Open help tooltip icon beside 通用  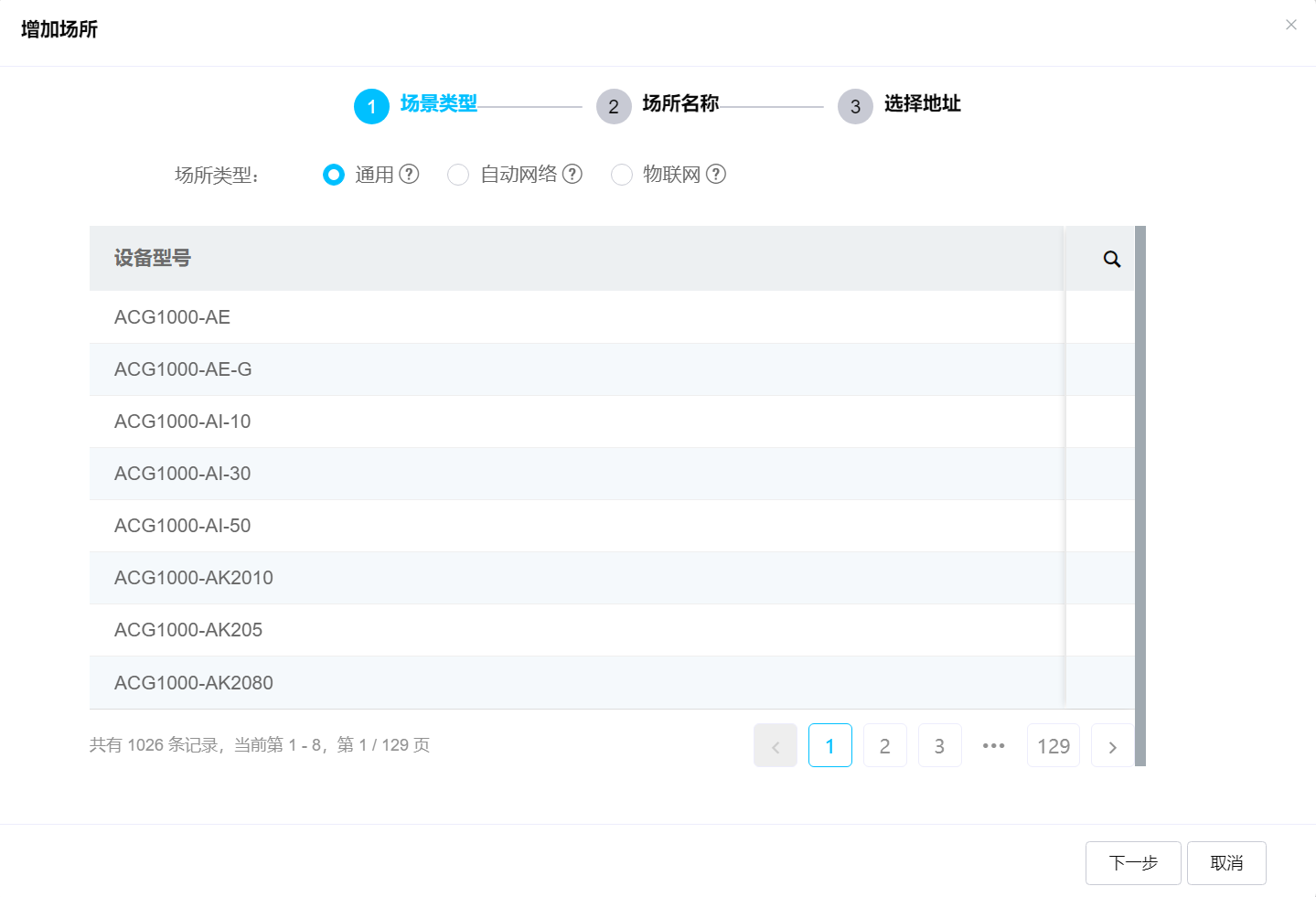[410, 174]
